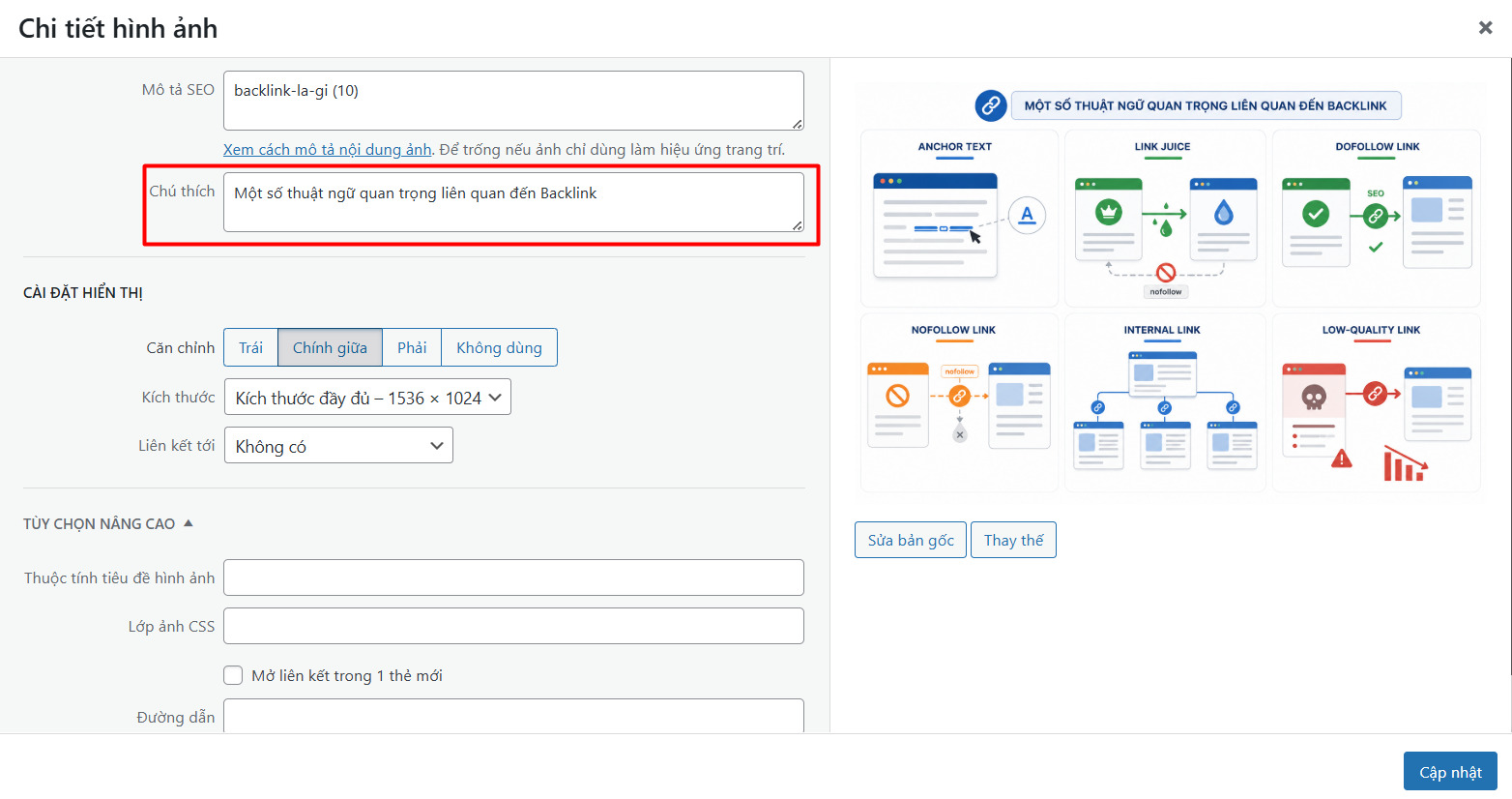
Task: Click the 'CÀI ĐẶT HIỂN THỊ' section heading
Action: coord(83,293)
